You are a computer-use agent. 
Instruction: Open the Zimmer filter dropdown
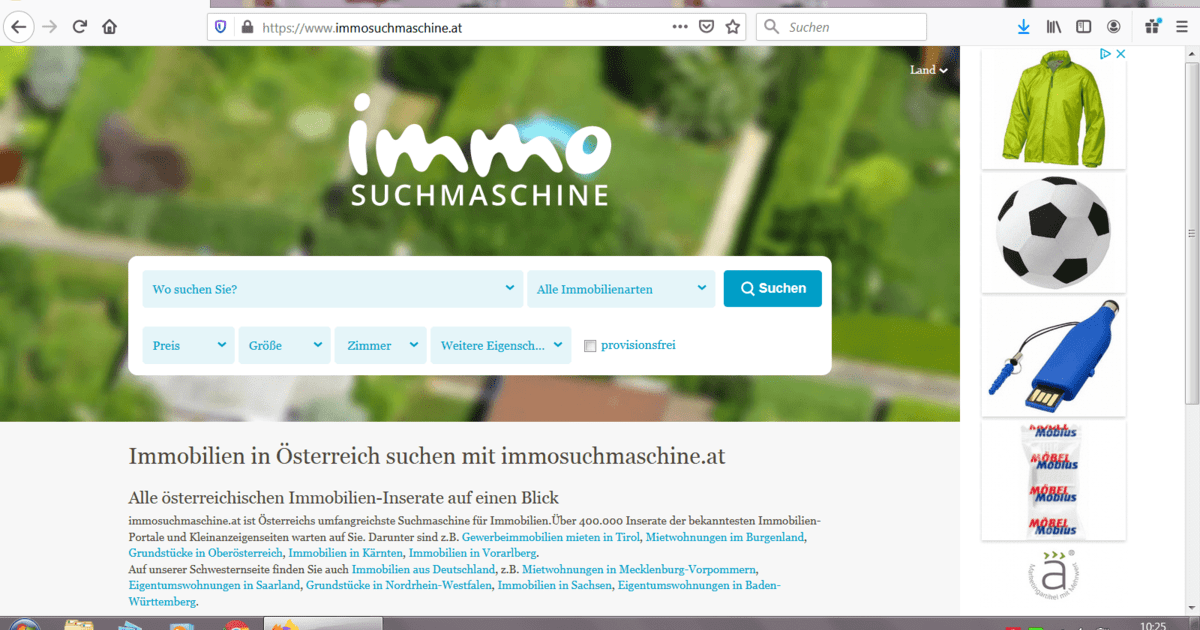381,345
